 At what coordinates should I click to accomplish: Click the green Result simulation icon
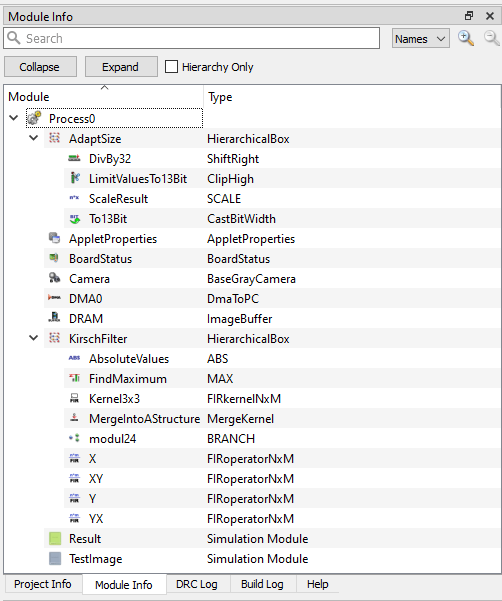tap(55, 539)
